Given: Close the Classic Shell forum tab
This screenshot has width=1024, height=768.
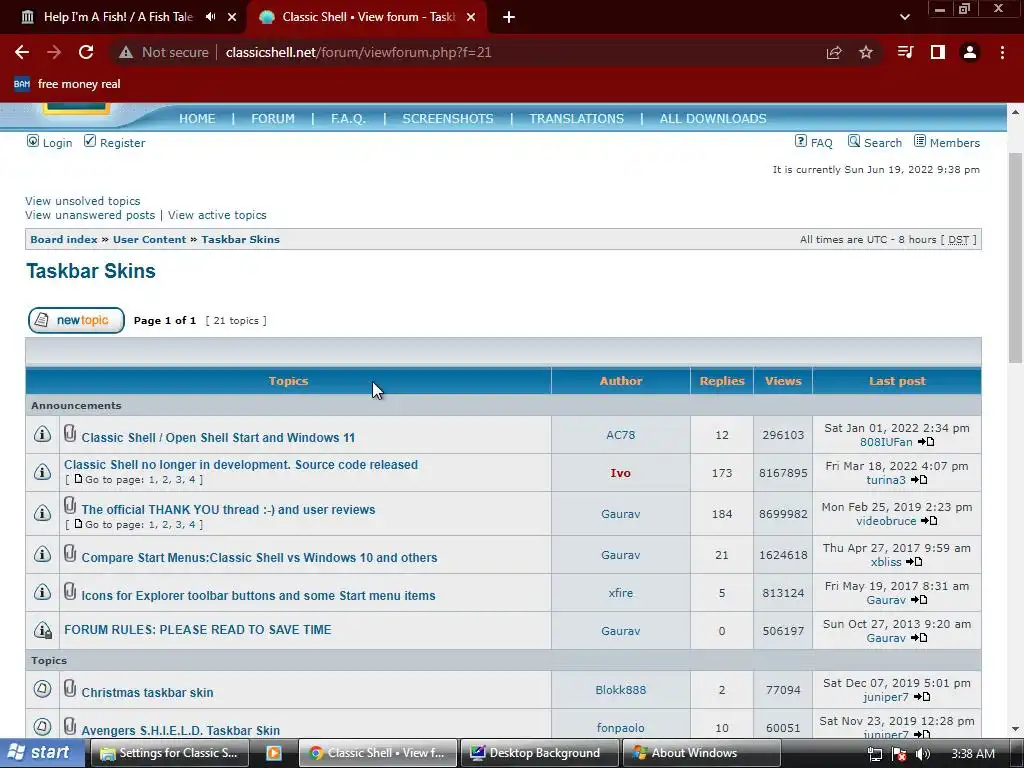Looking at the screenshot, I should 471,17.
